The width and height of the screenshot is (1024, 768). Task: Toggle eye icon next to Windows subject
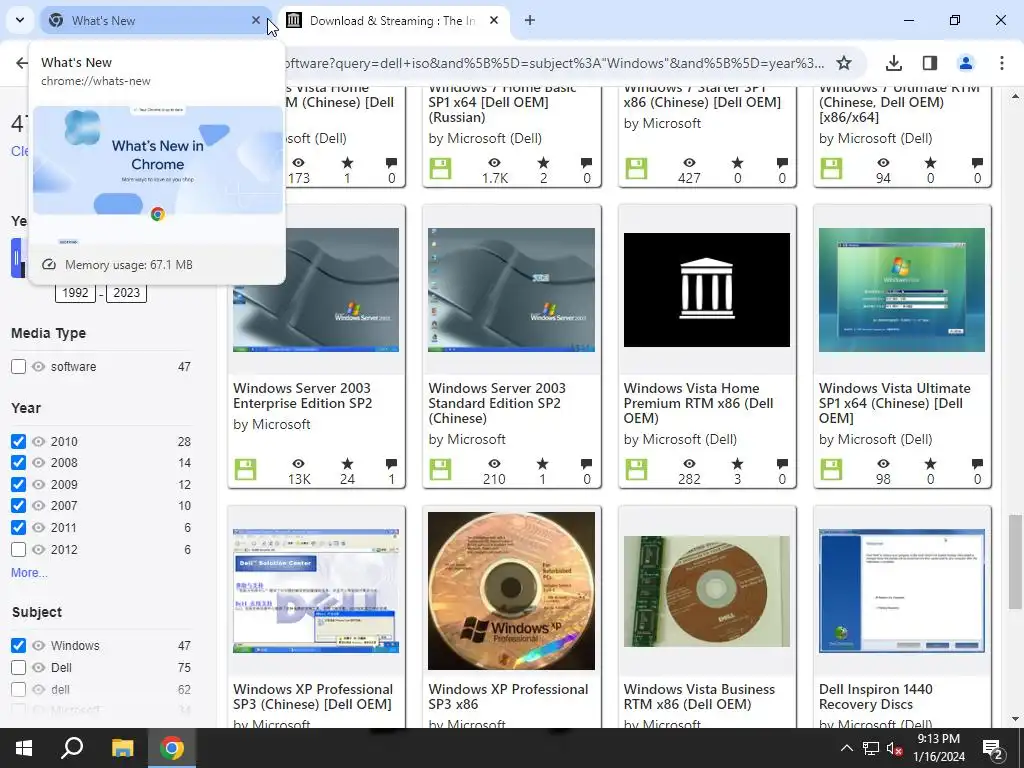pos(39,645)
